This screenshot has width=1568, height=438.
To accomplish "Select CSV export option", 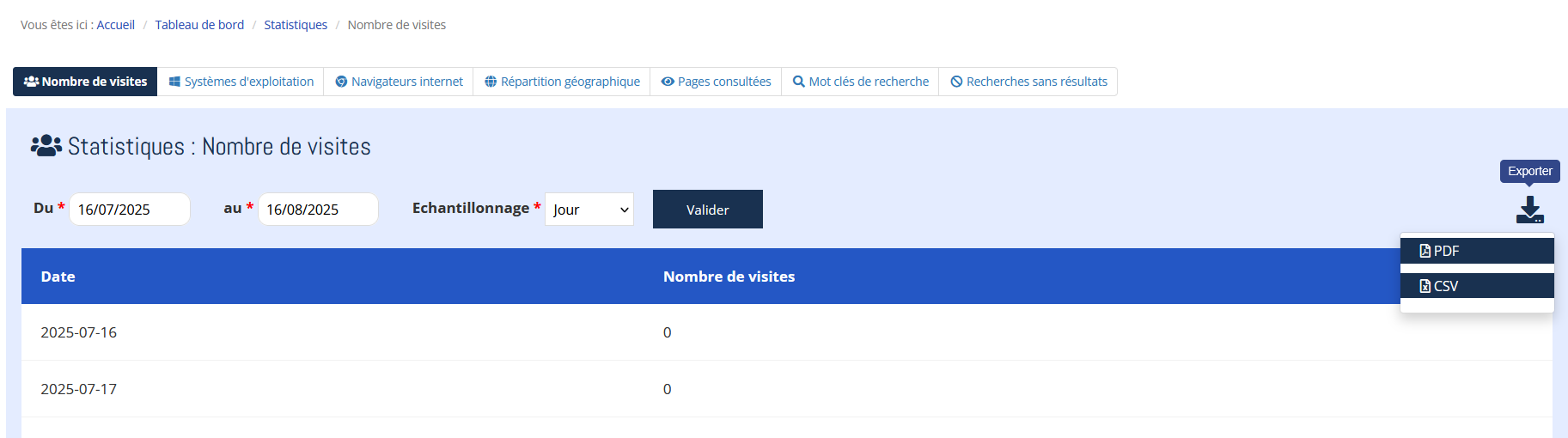I will (x=1476, y=286).
